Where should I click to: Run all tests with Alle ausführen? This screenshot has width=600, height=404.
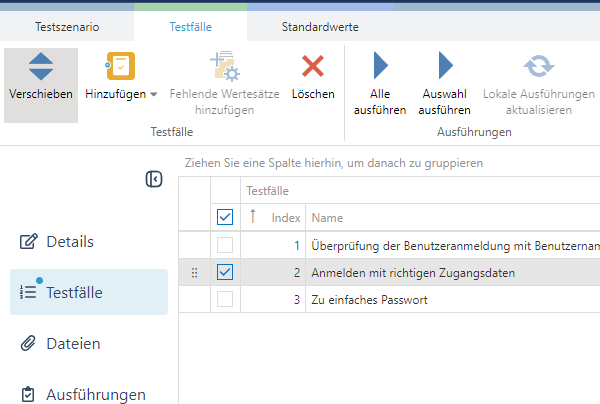[380, 67]
